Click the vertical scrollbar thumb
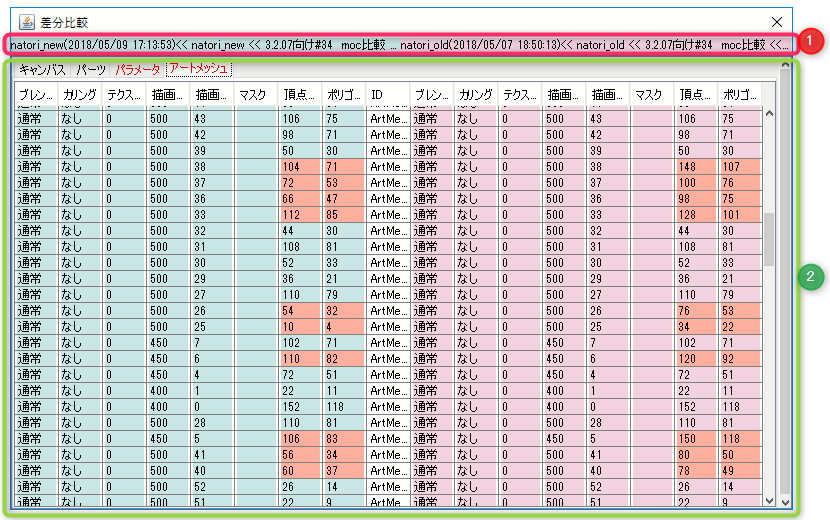Screen dimensions: 830x520 point(769,240)
